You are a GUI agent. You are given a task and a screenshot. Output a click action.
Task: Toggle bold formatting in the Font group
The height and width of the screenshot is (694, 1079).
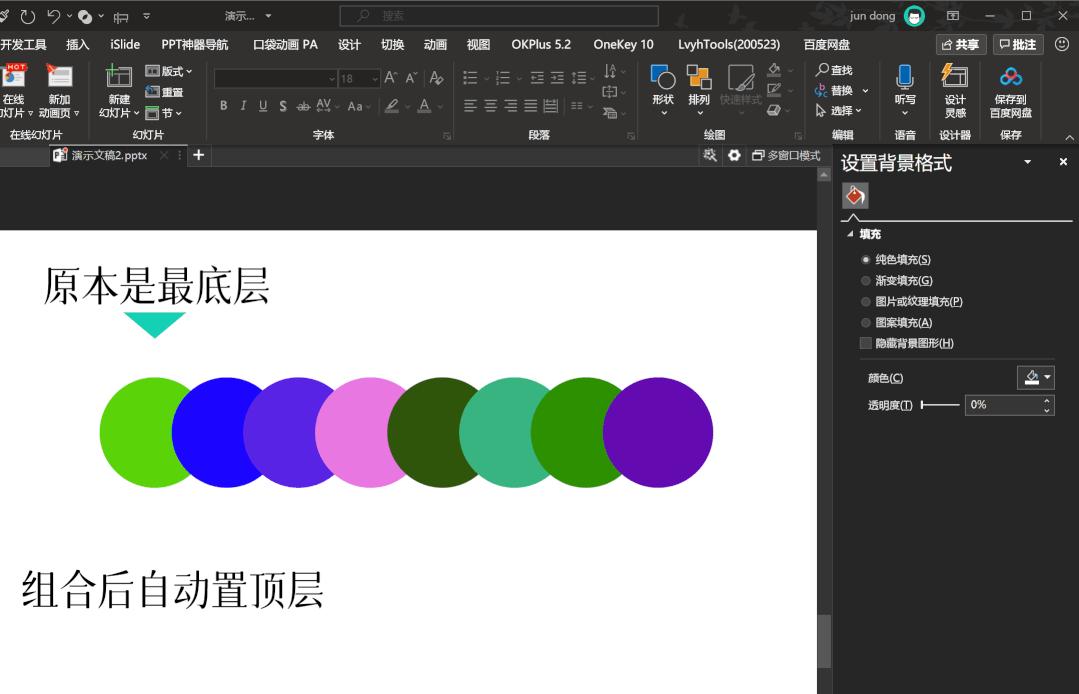point(223,104)
